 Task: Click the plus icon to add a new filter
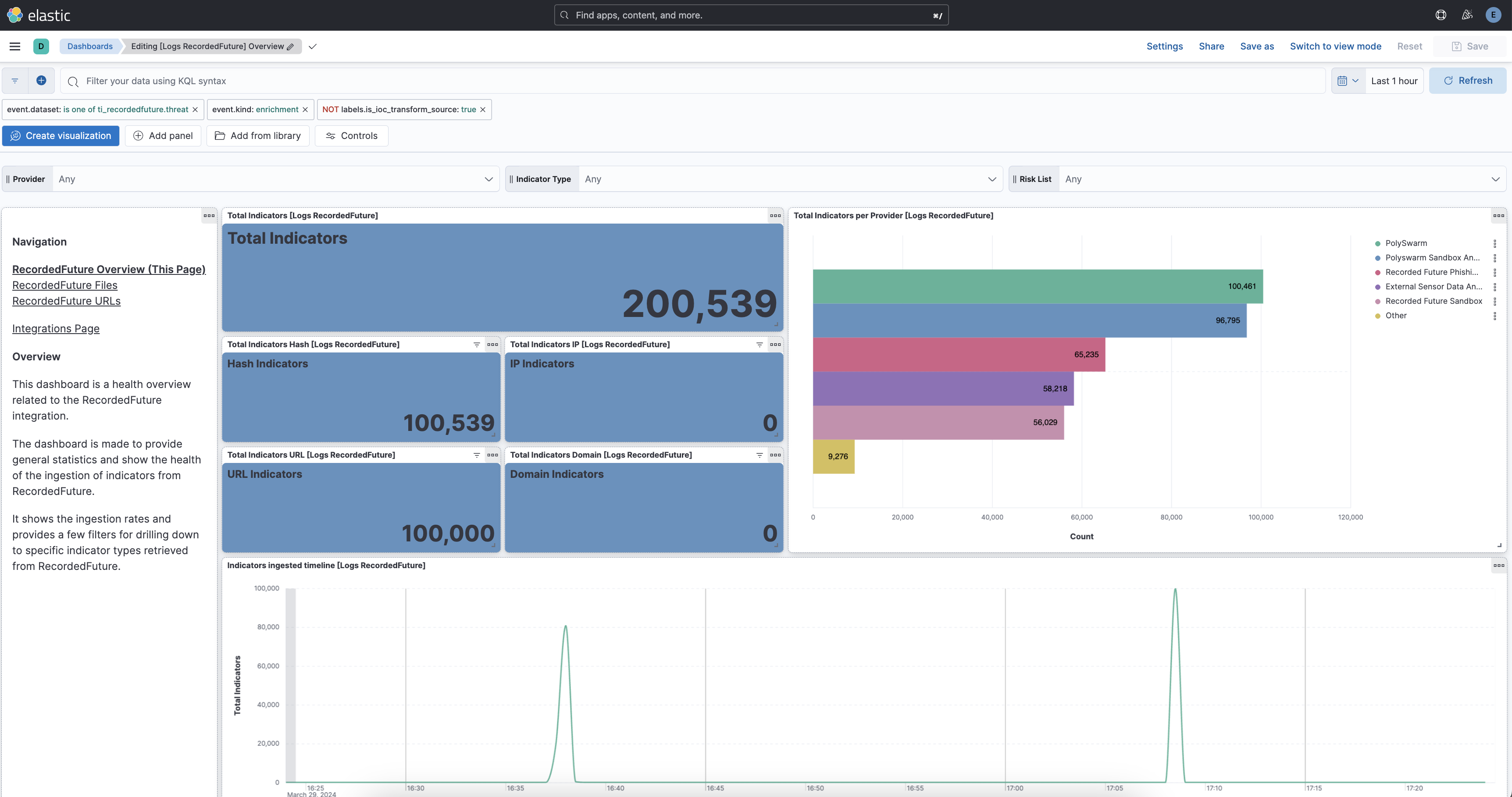point(41,80)
